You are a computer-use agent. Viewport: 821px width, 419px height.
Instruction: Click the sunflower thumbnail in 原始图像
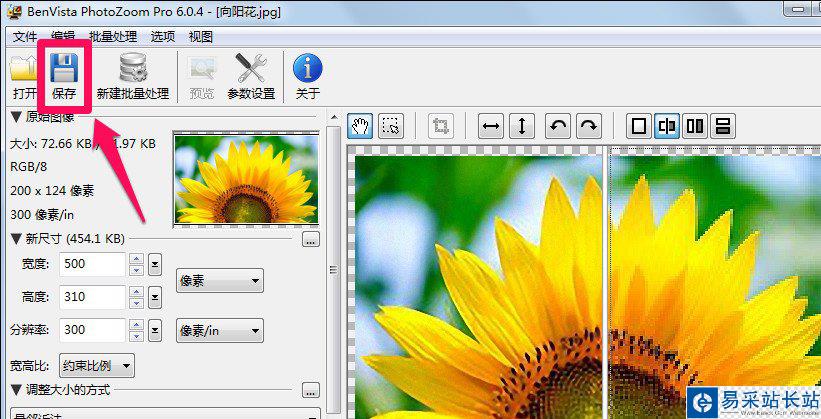click(x=246, y=180)
